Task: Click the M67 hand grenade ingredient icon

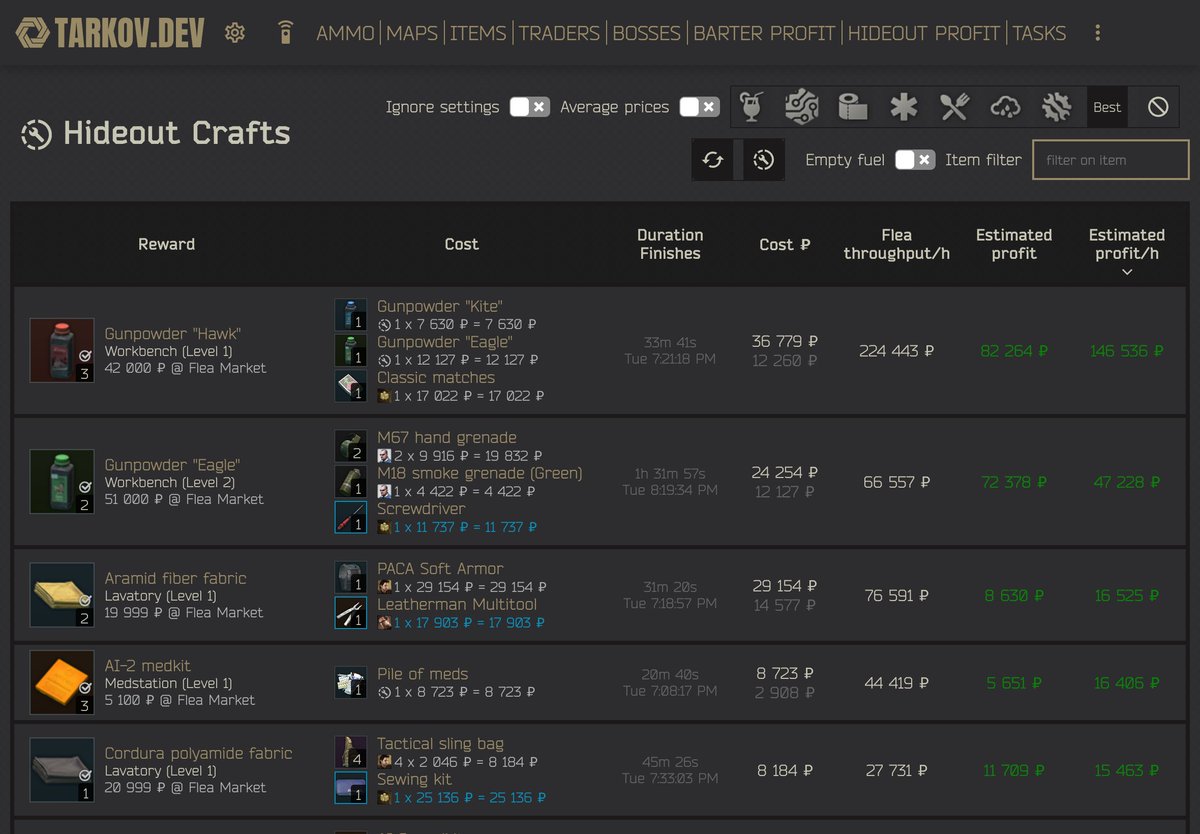Action: [350, 446]
